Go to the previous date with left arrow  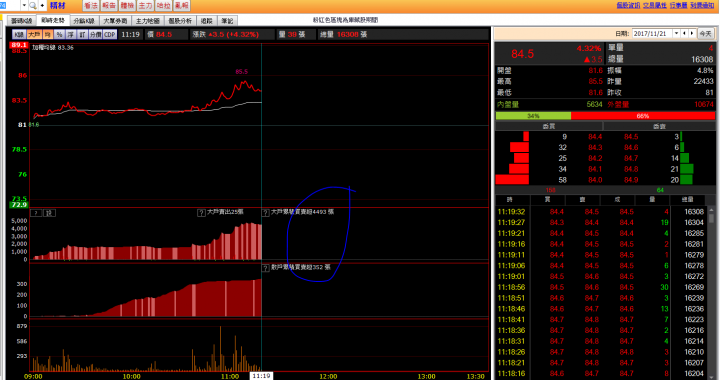[x=685, y=34]
